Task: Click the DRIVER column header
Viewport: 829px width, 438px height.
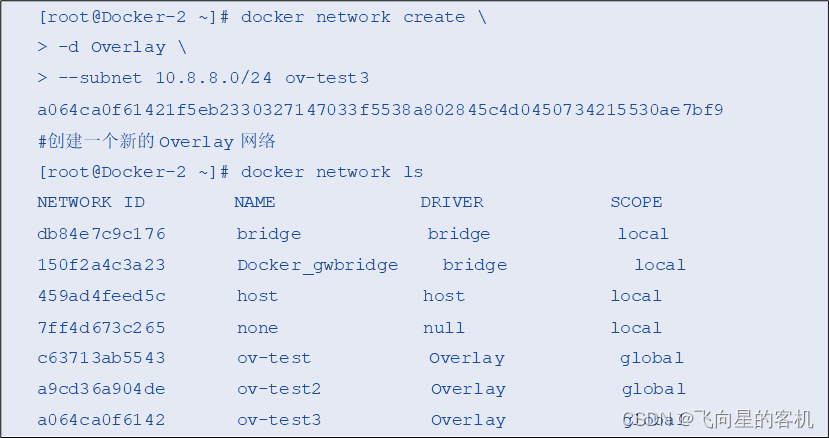Action: [452, 202]
